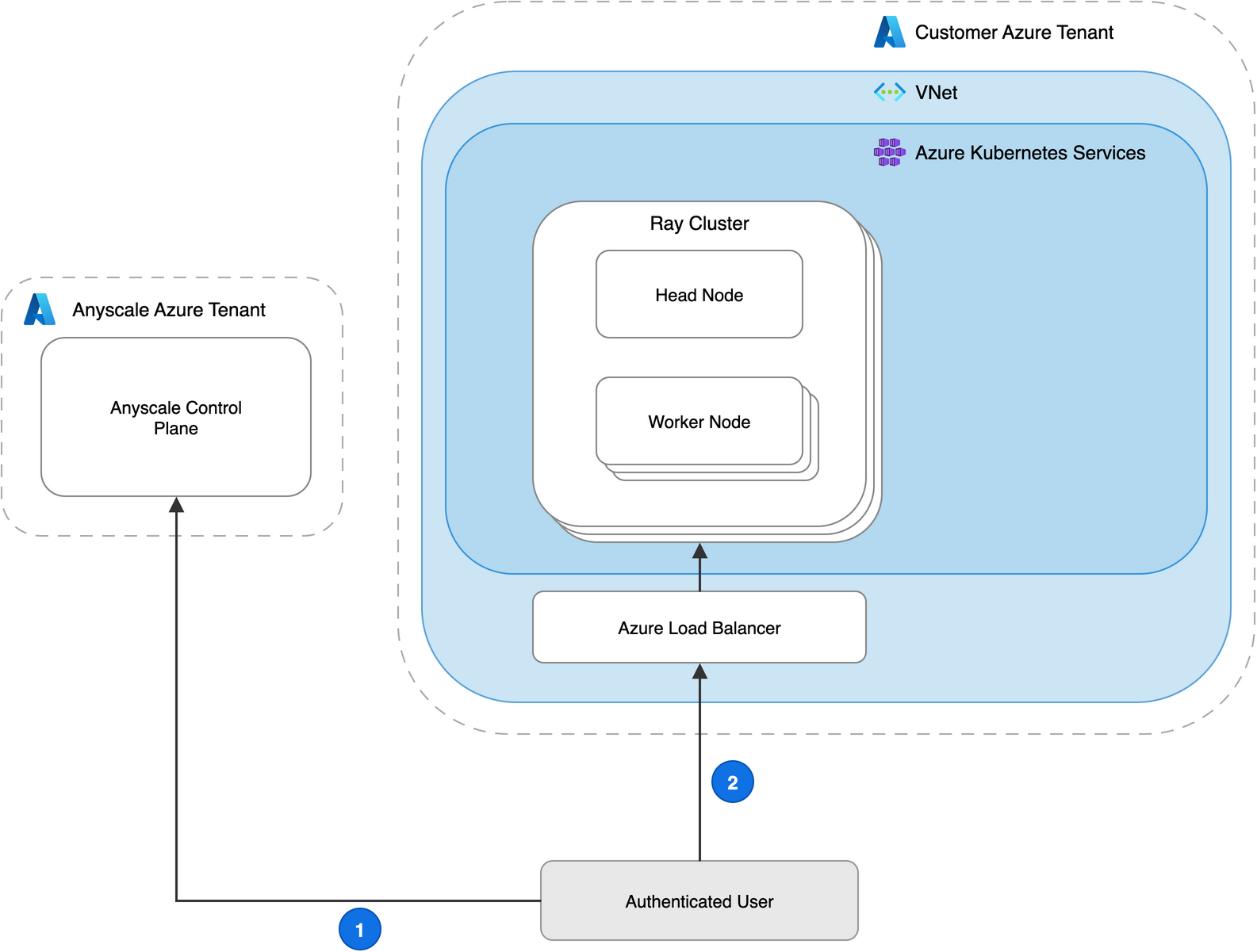Select the Anyscale Control Plane box
Screen dimensions: 1257x952
click(x=175, y=417)
